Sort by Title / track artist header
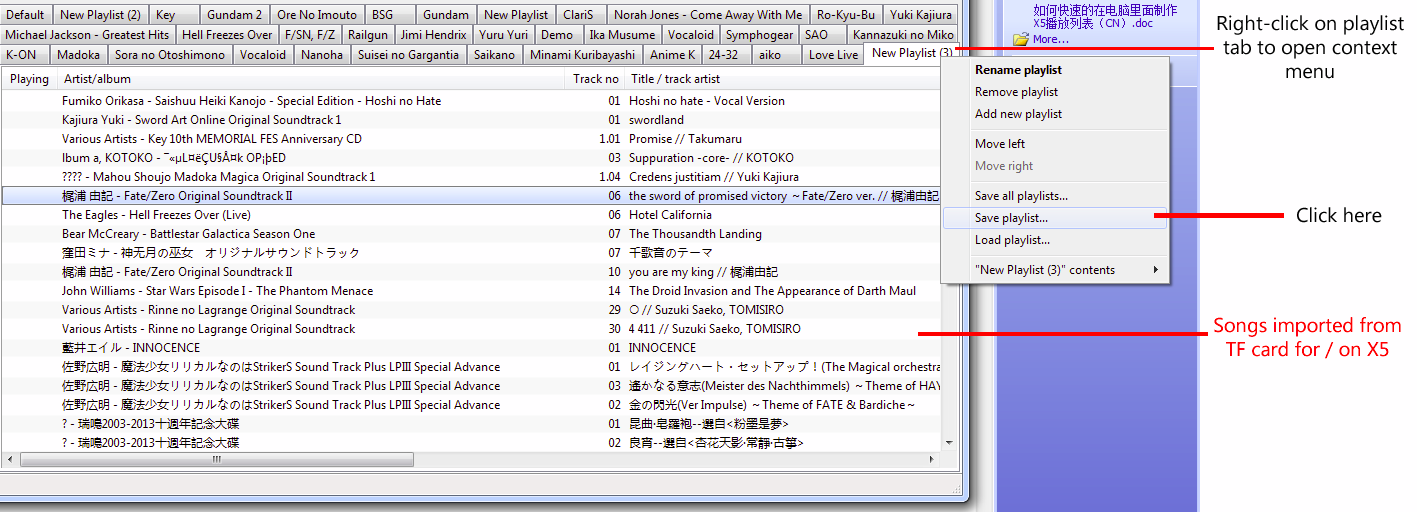Viewport: 1417px width, 512px height. click(x=783, y=79)
